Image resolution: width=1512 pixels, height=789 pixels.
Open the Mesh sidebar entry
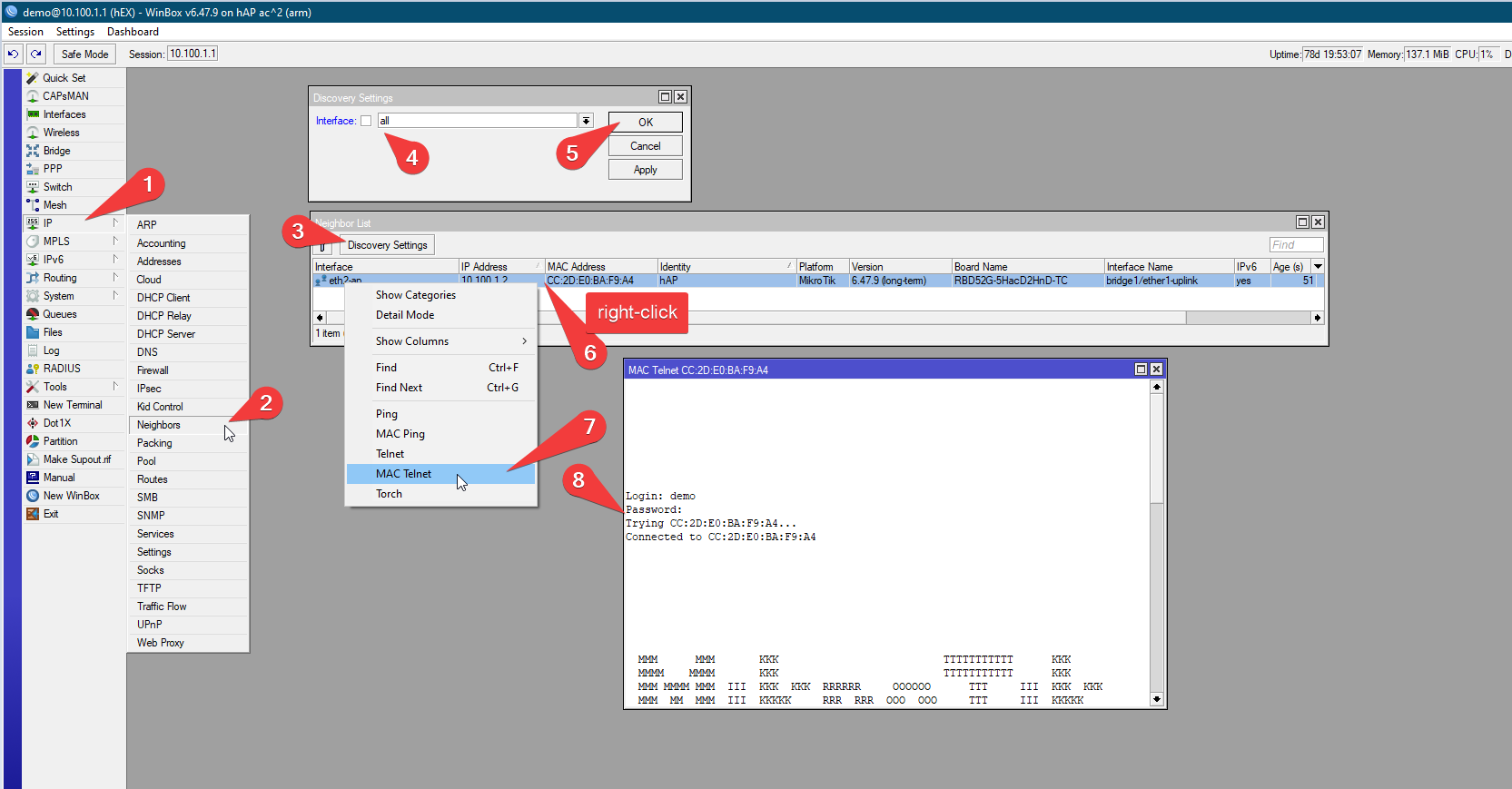click(54, 205)
